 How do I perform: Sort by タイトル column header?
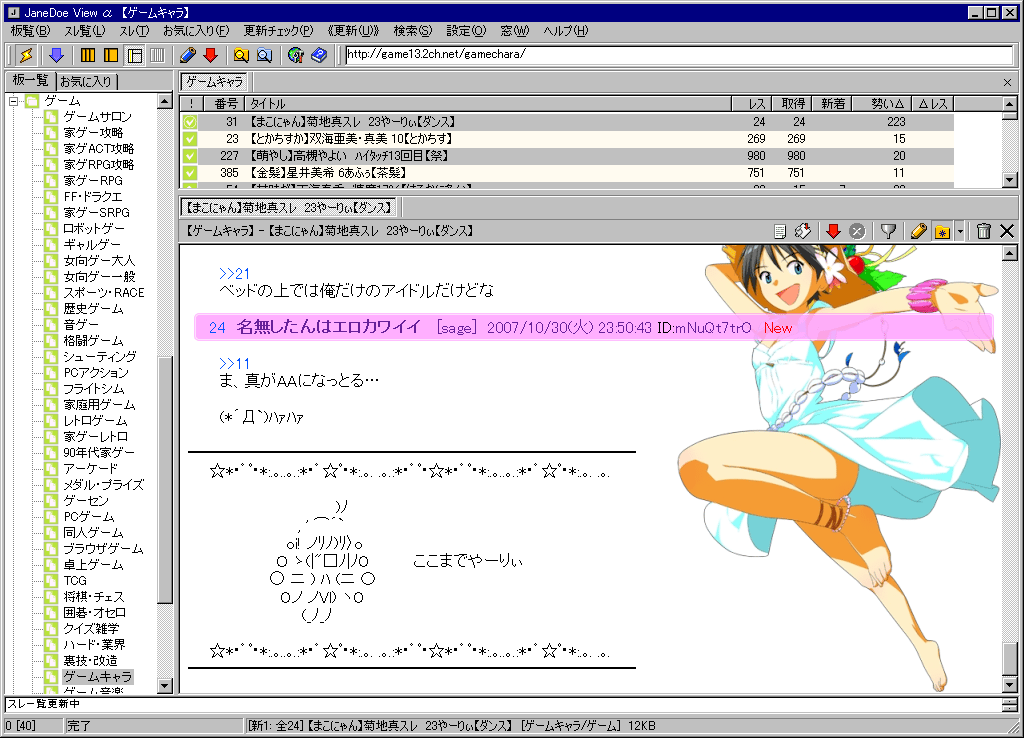[488, 104]
